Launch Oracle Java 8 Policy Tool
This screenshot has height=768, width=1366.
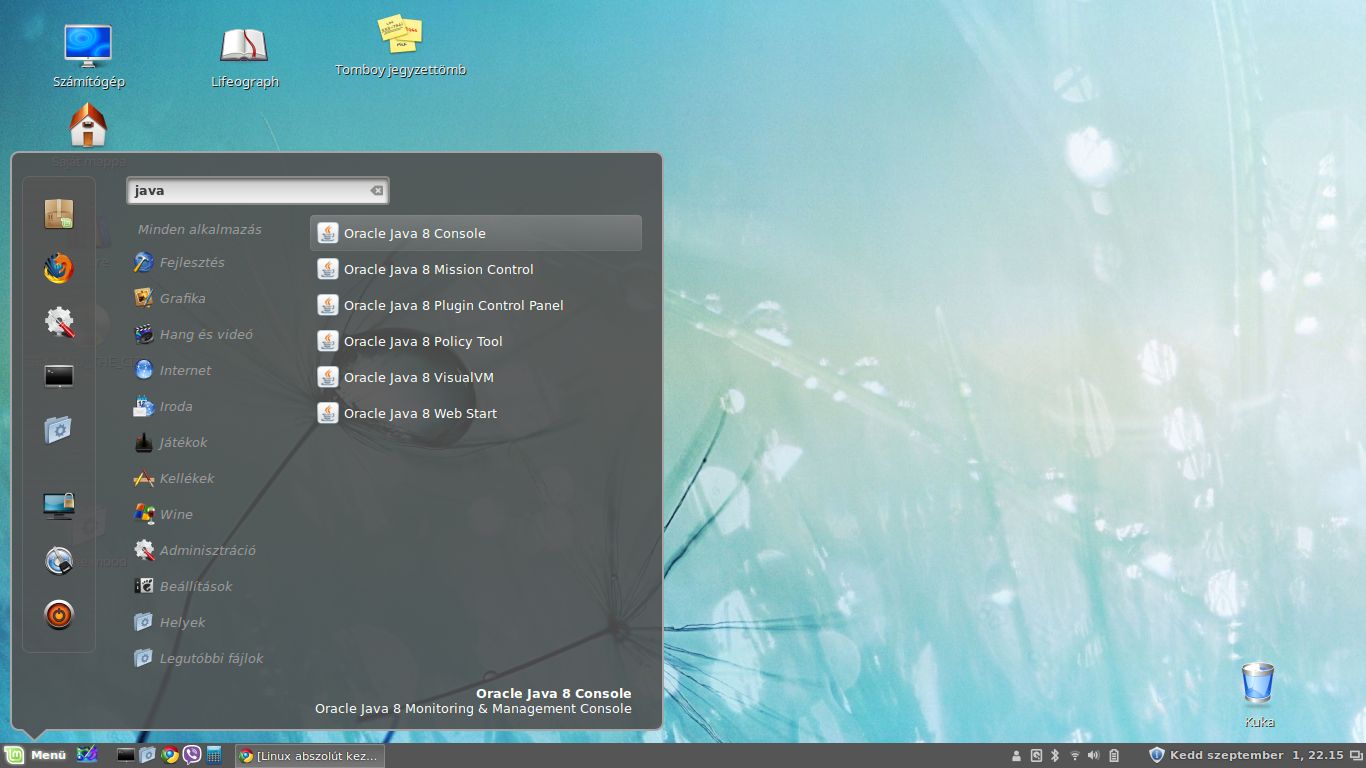[x=476, y=341]
